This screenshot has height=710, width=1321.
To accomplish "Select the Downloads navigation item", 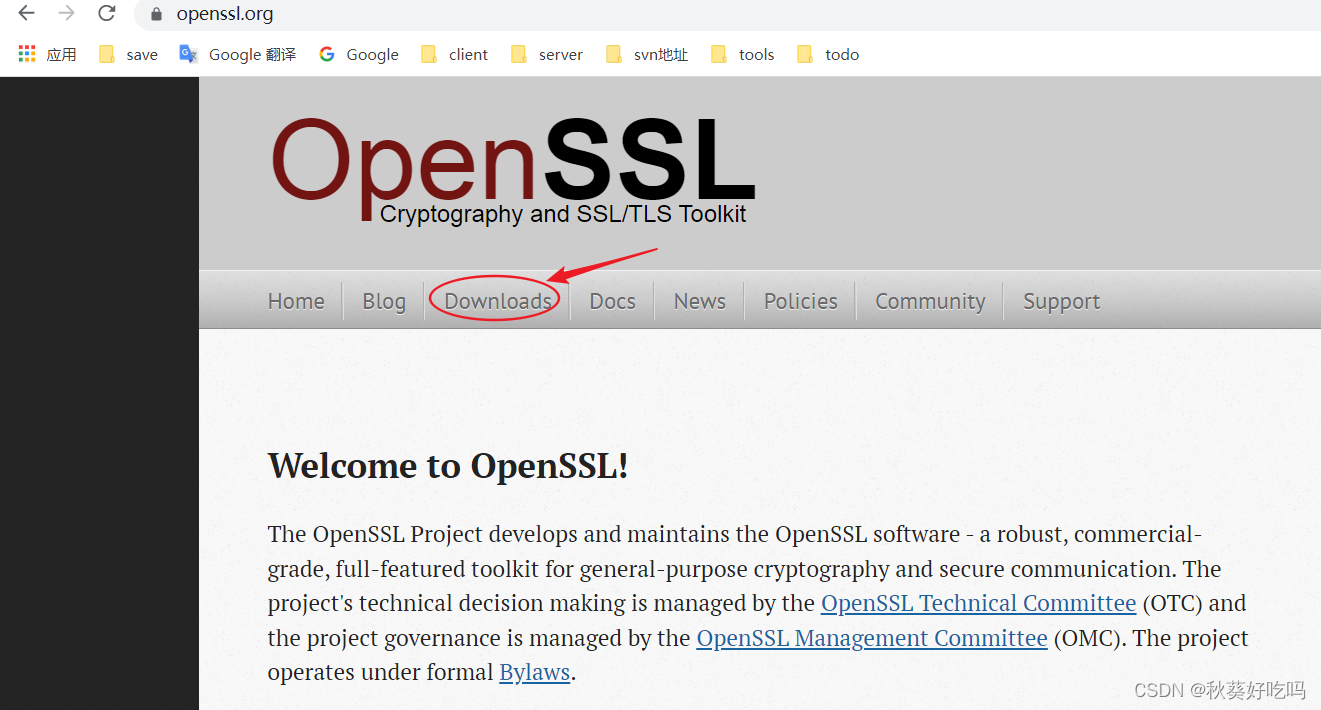I will [497, 300].
